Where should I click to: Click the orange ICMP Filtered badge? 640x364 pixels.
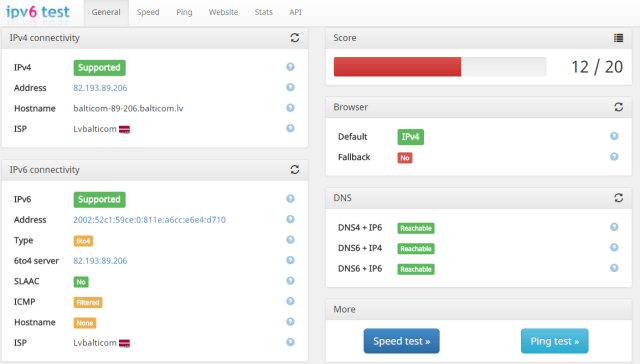[x=88, y=302]
